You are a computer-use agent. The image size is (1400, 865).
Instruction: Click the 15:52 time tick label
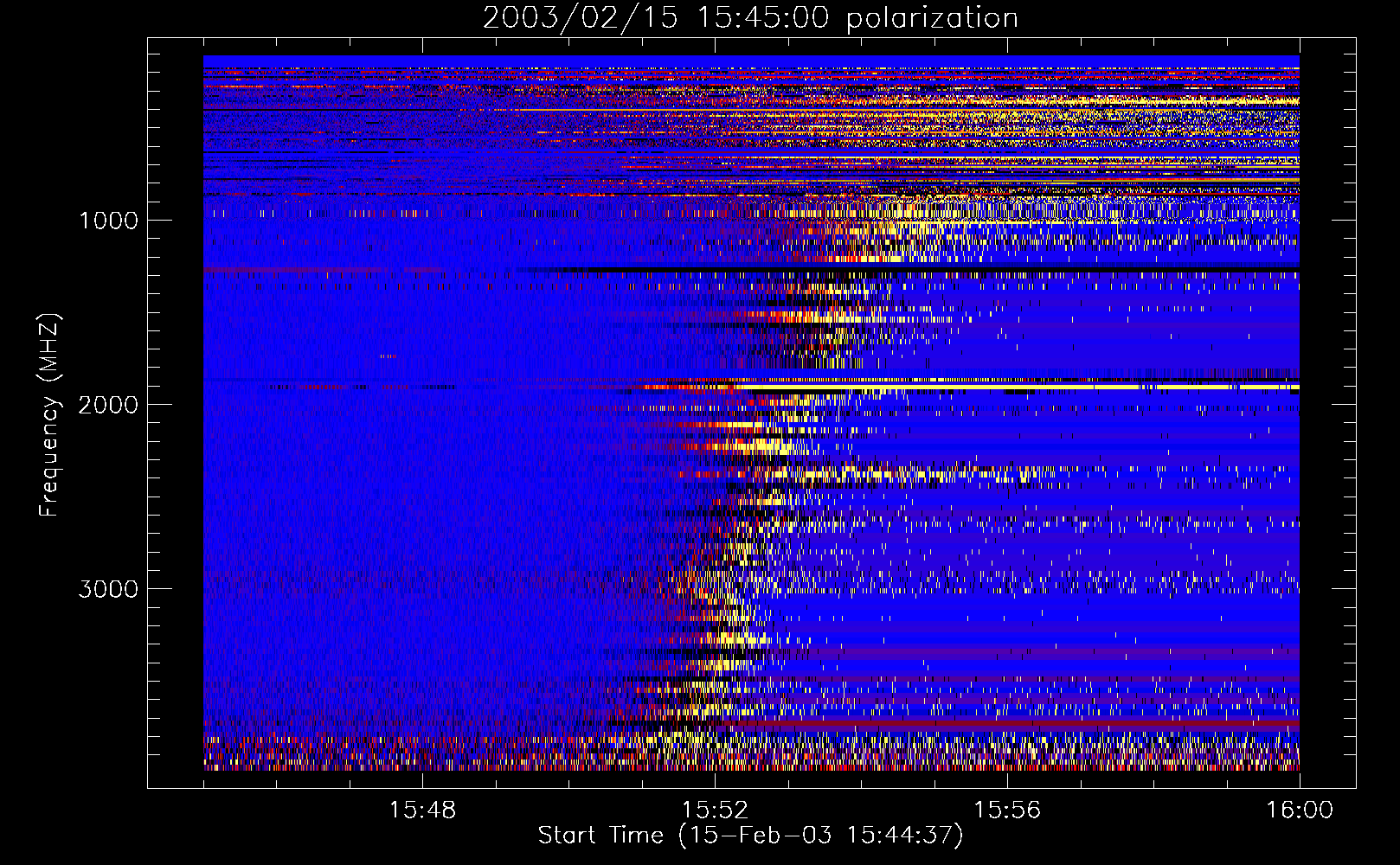pyautogui.click(x=715, y=811)
